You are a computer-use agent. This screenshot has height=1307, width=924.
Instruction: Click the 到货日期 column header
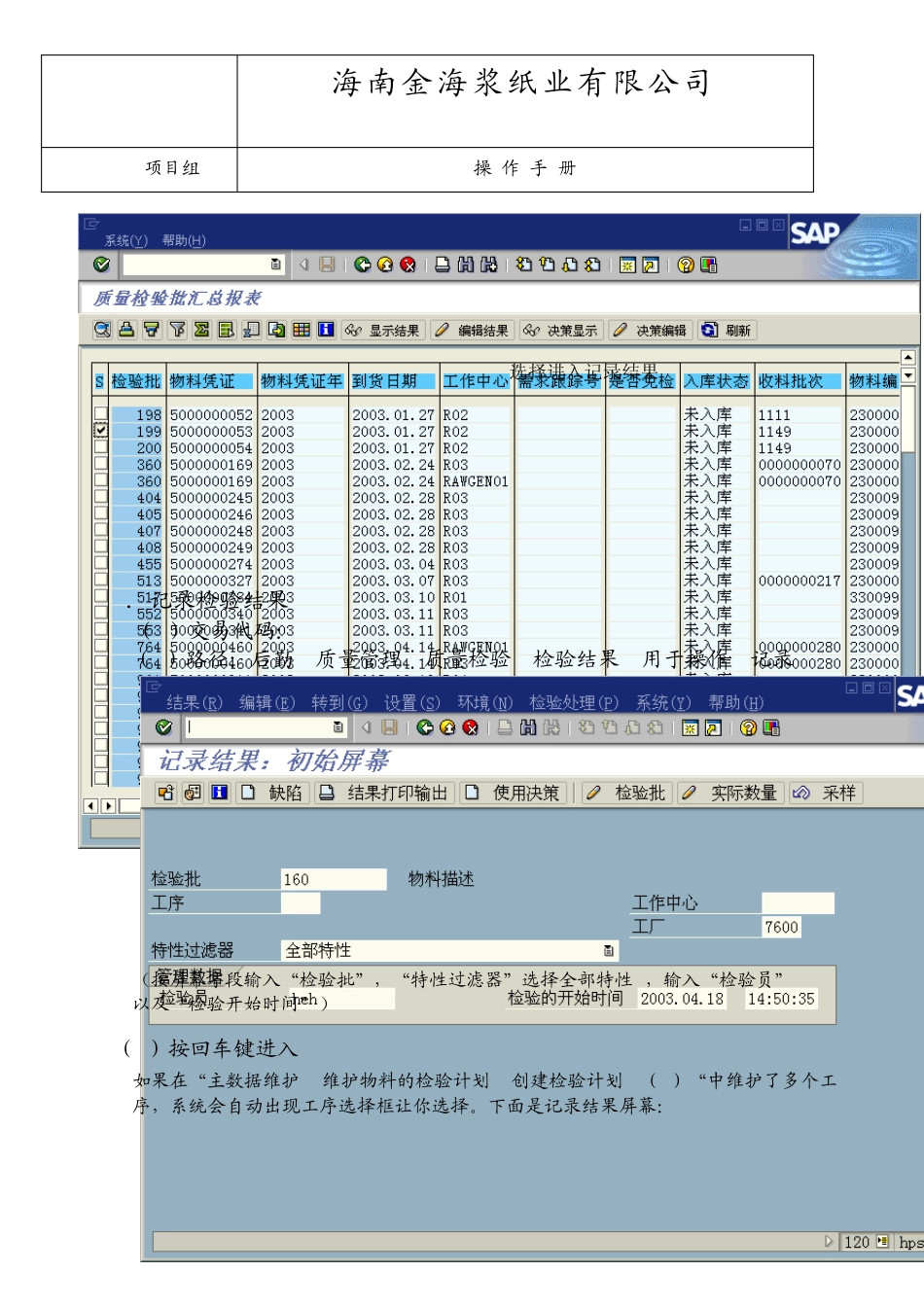tap(393, 381)
